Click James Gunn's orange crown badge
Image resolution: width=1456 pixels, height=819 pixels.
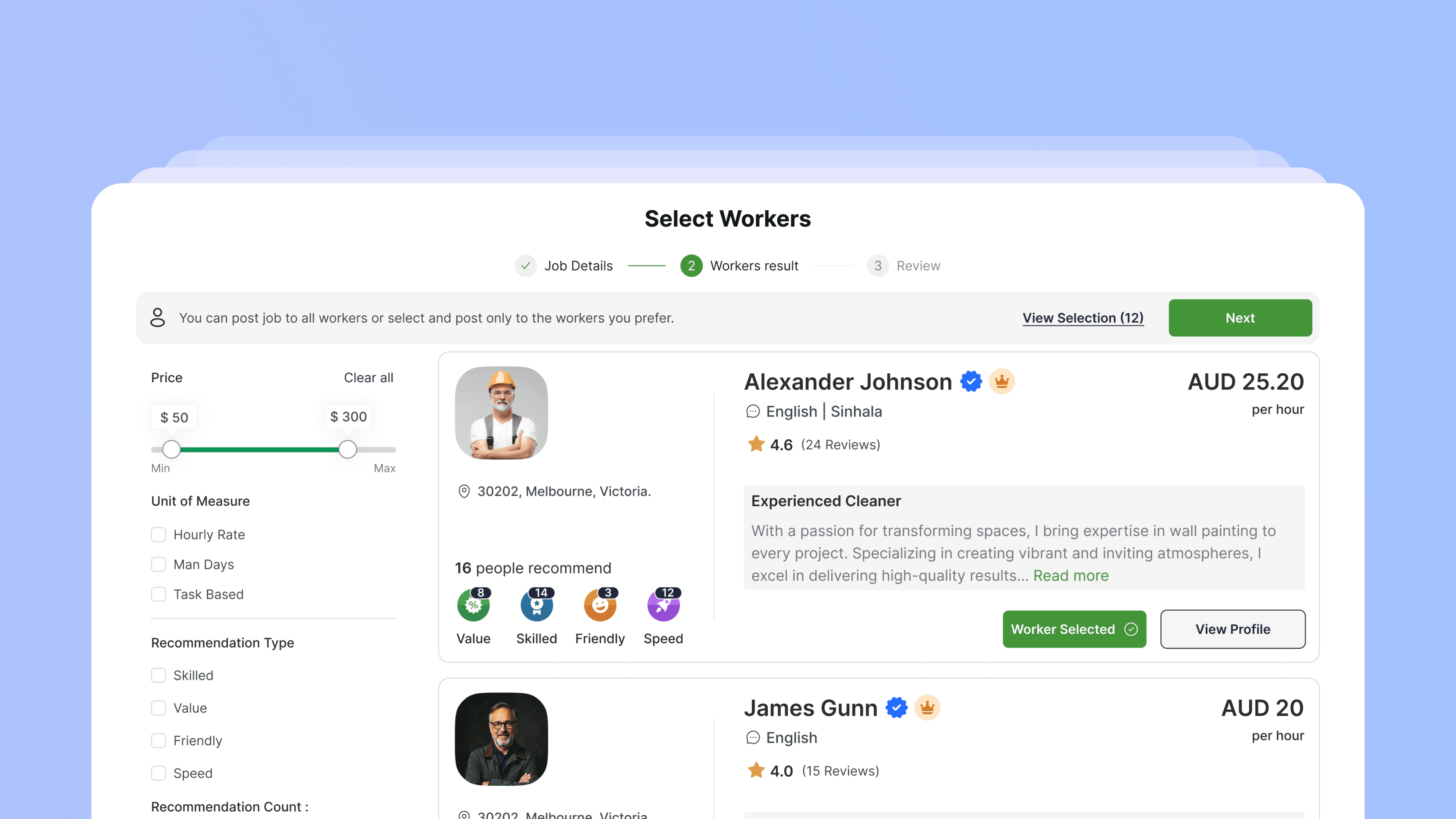(927, 708)
